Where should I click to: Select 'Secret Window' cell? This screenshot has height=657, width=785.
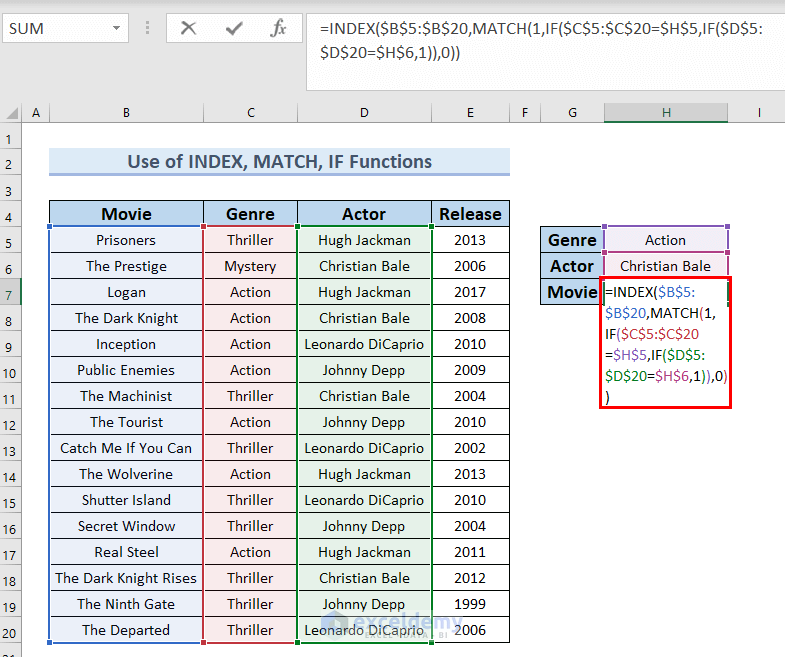tap(126, 526)
